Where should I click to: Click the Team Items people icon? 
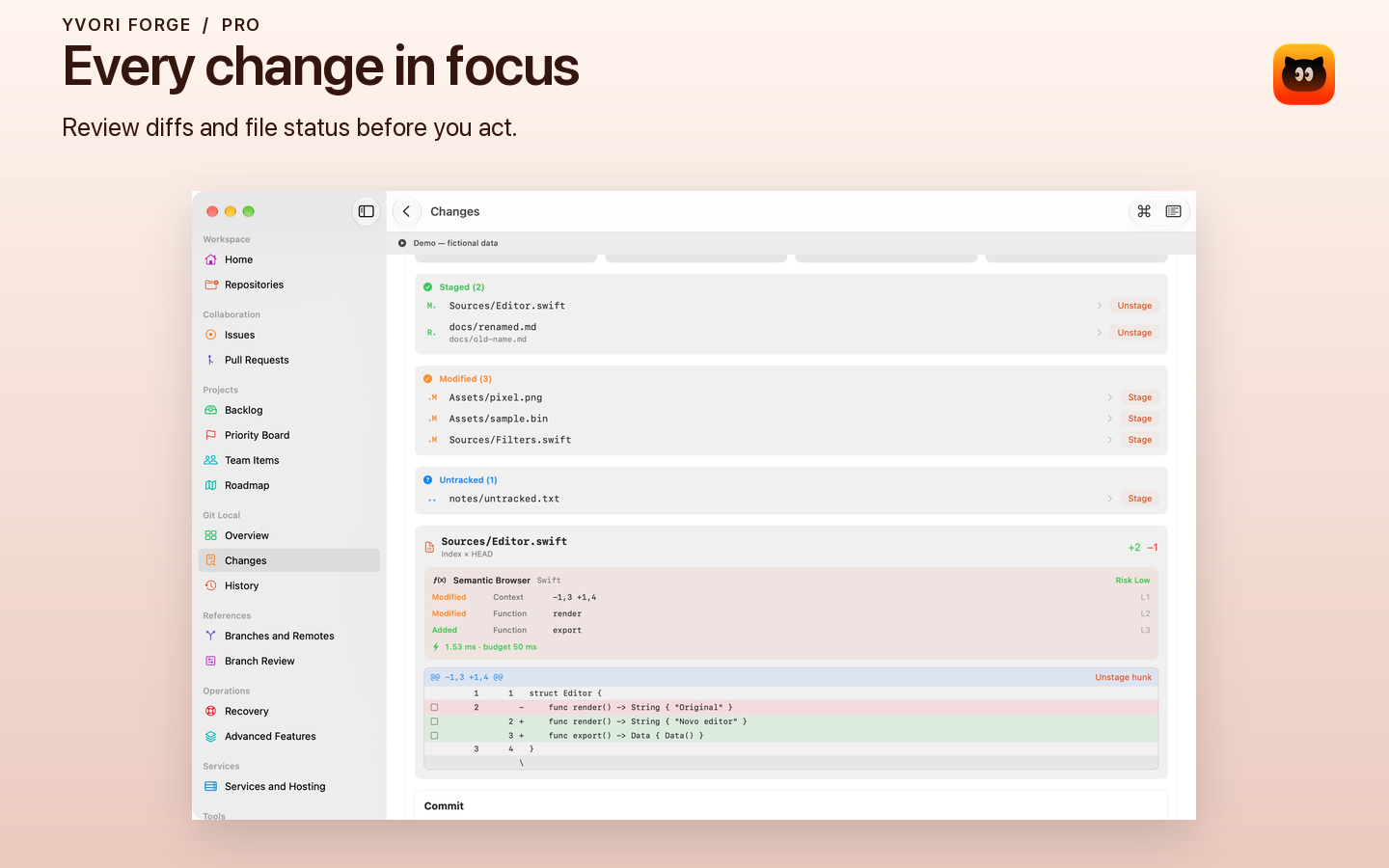pos(211,460)
